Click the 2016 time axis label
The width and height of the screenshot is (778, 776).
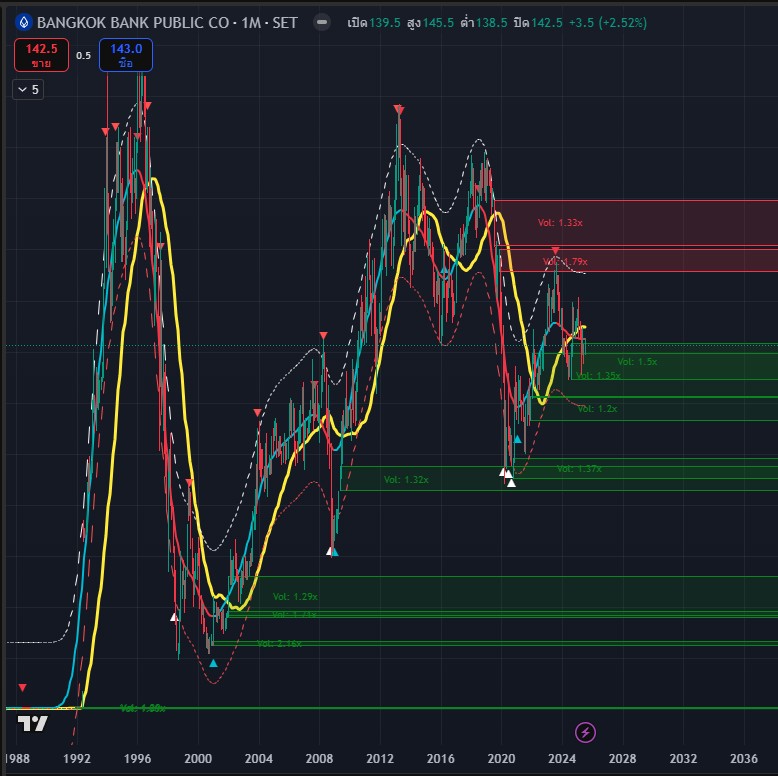click(441, 759)
